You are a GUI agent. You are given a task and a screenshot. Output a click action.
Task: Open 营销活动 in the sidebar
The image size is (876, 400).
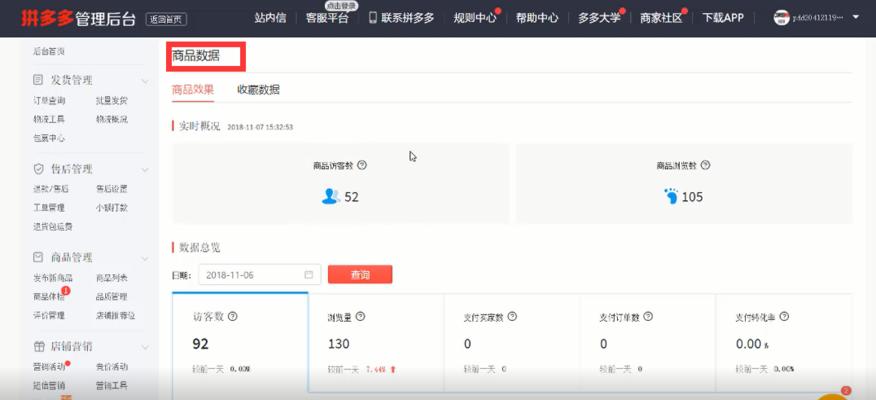[49, 366]
